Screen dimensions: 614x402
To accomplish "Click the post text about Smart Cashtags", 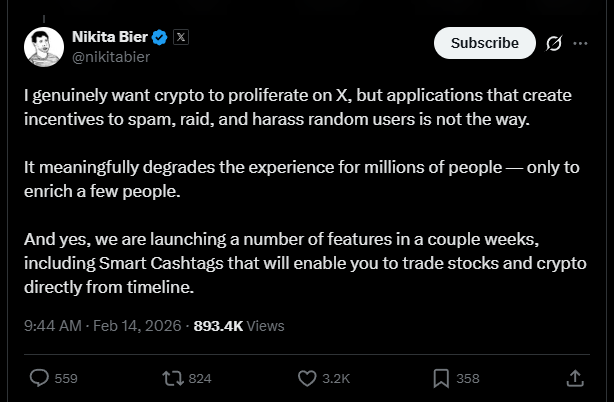I will (x=300, y=270).
